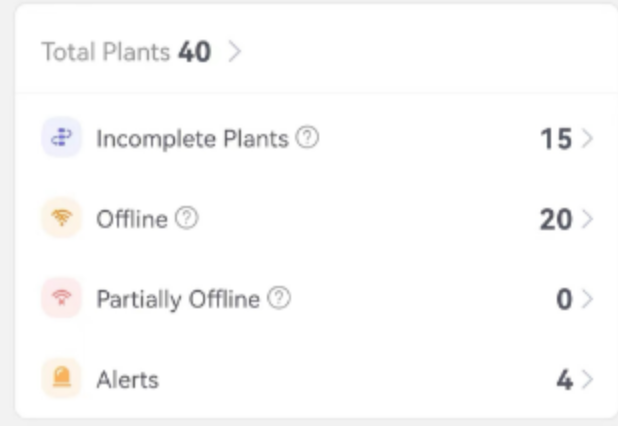The height and width of the screenshot is (426, 618).
Task: Click the Incomplete Plants purple icon
Action: point(61,138)
